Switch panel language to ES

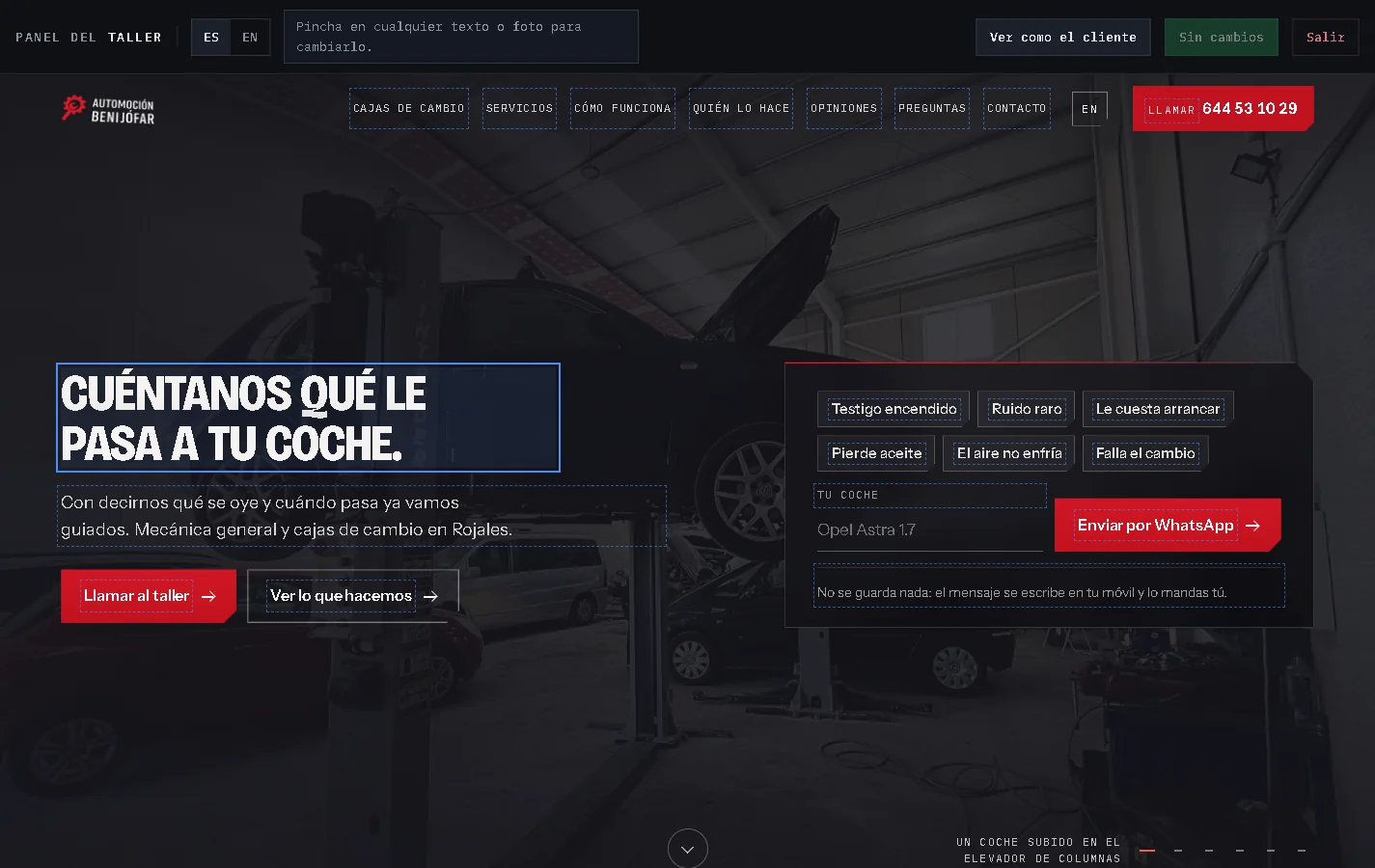(211, 38)
